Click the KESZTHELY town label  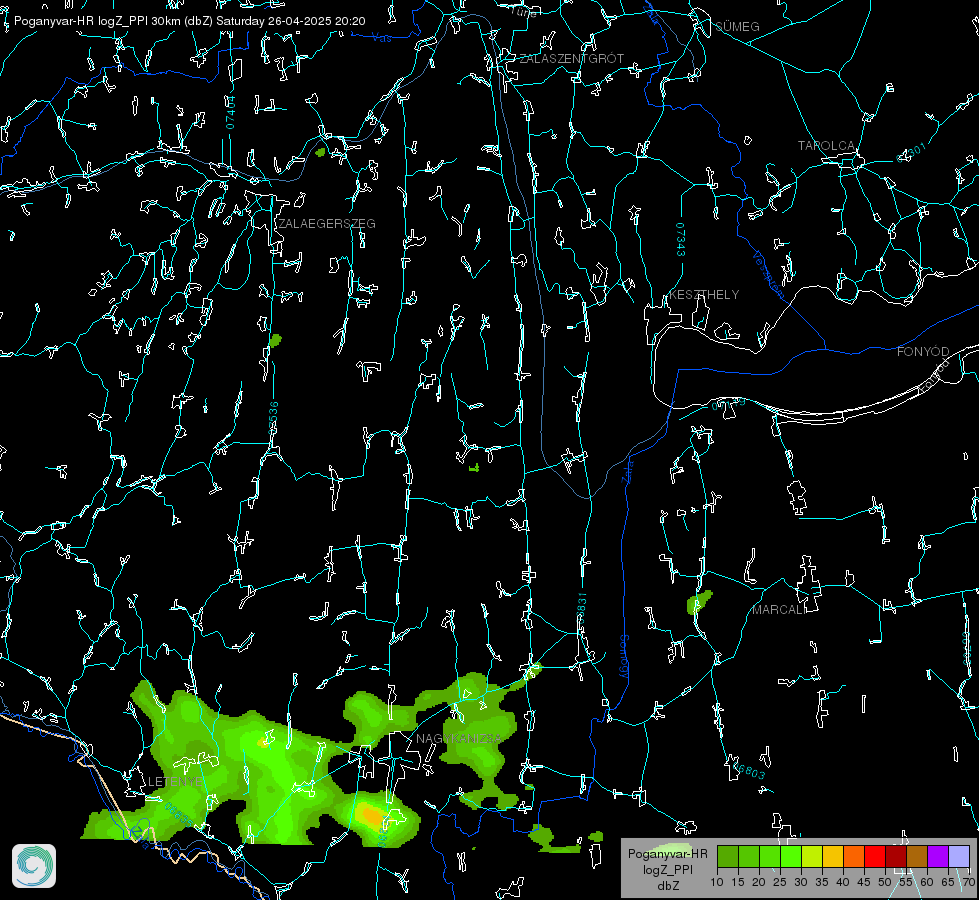coord(704,295)
